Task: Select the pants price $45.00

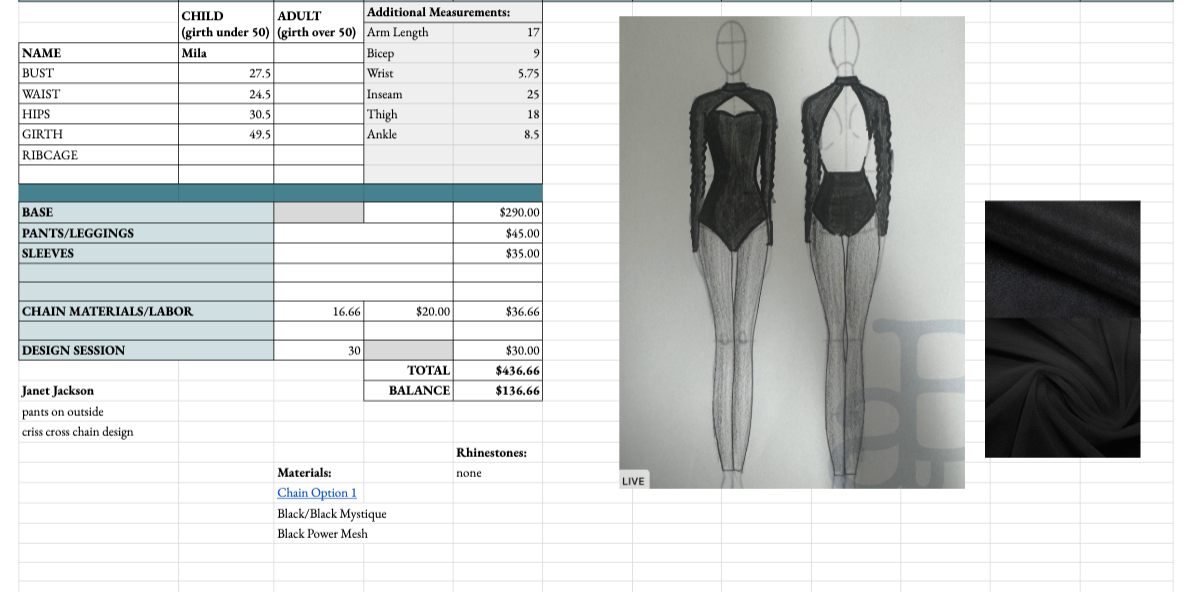Action: coord(497,233)
